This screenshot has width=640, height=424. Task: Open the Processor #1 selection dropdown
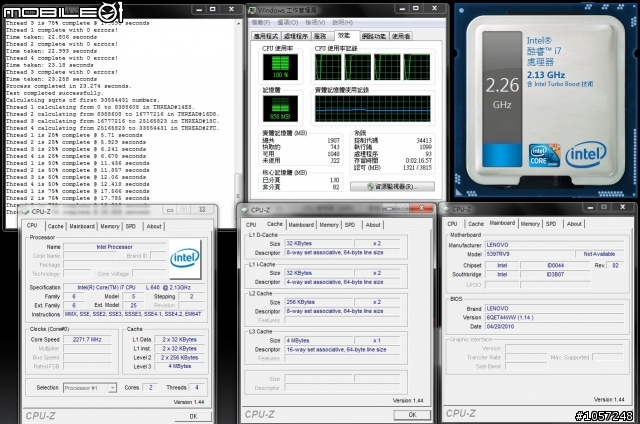click(x=90, y=388)
